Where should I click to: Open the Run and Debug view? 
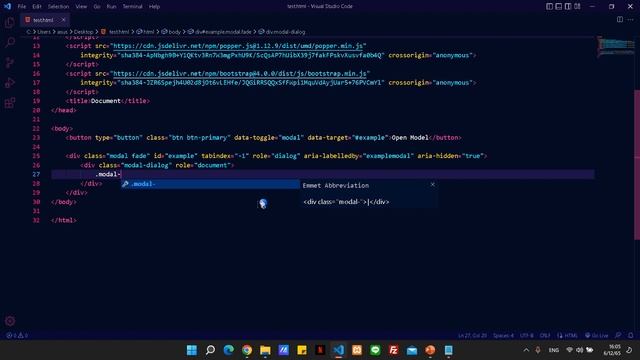pyautogui.click(x=10, y=82)
